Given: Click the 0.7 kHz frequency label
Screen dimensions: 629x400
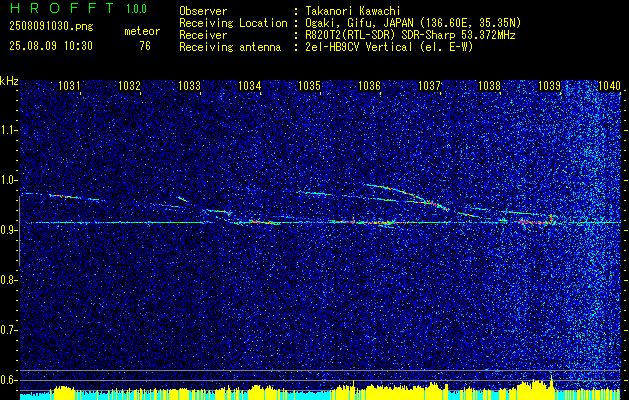Looking at the screenshot, I should pyautogui.click(x=8, y=330).
